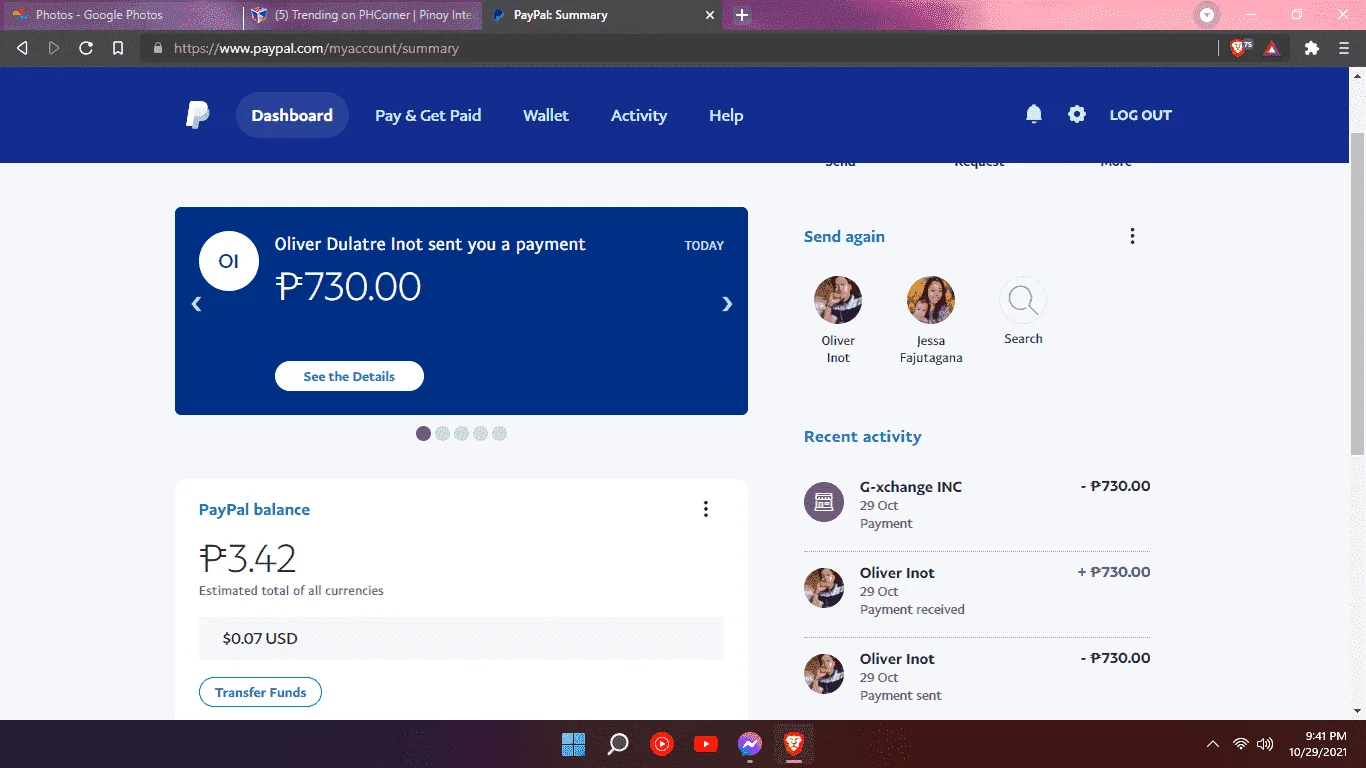This screenshot has height=768, width=1366.
Task: Click the PayPal logo in the header
Action: point(197,115)
